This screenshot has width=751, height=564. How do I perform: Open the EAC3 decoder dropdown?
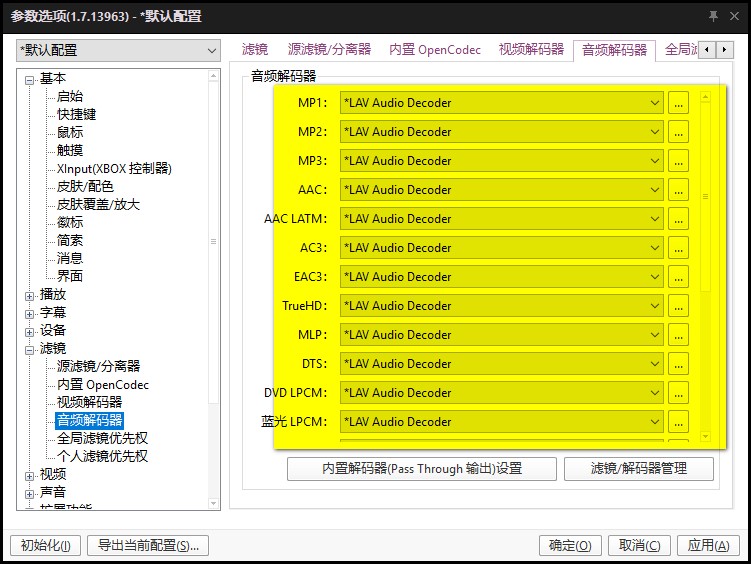pyautogui.click(x=501, y=277)
